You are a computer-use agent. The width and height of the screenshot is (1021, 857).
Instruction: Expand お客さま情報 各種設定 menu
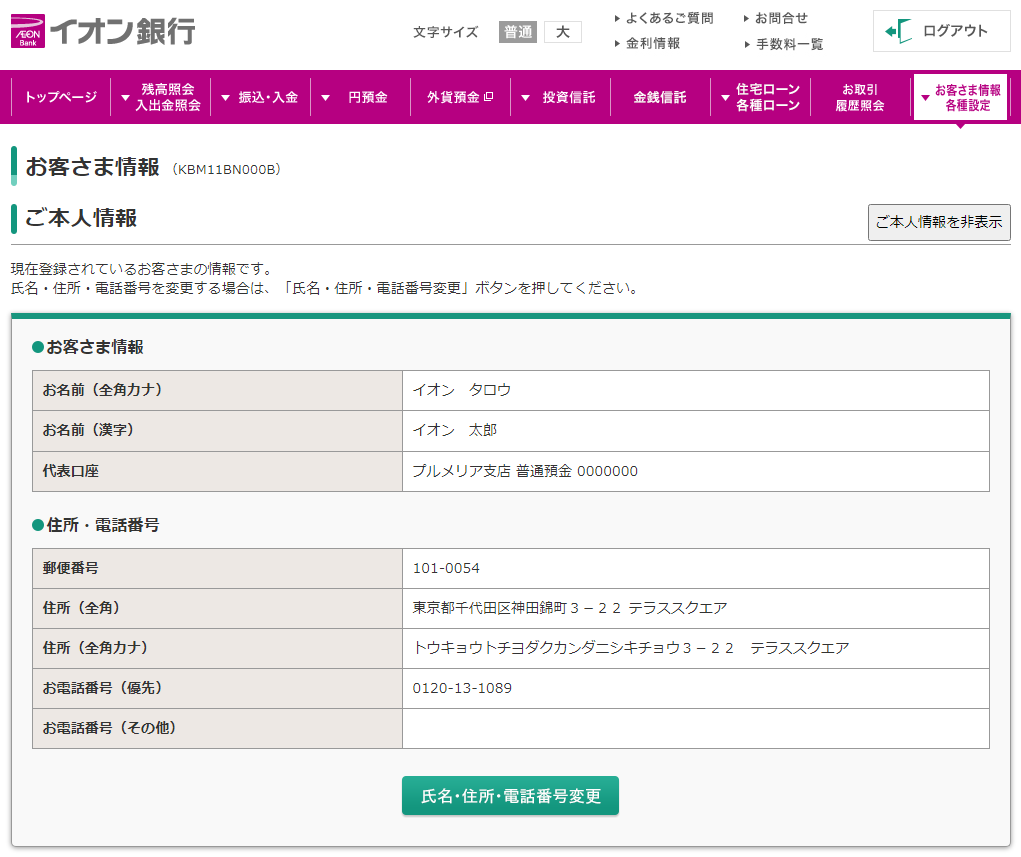(960, 97)
